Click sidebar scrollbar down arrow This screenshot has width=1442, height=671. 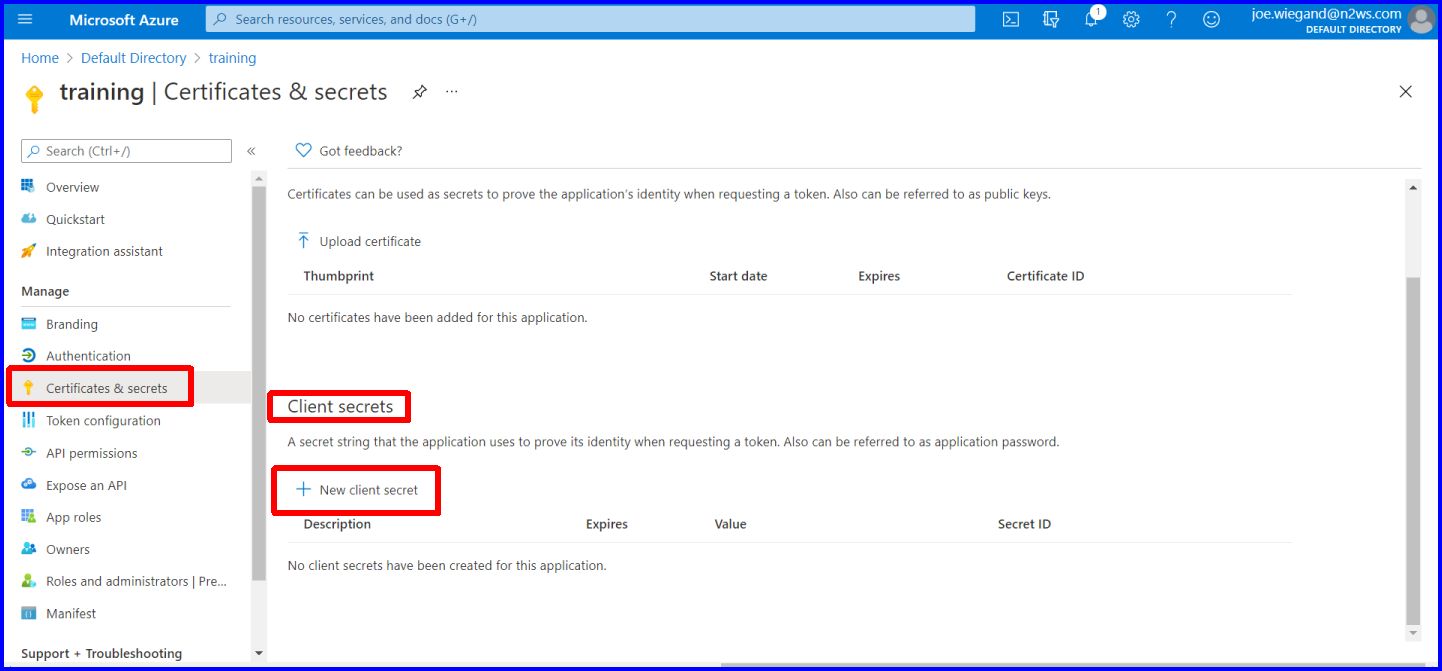(259, 653)
